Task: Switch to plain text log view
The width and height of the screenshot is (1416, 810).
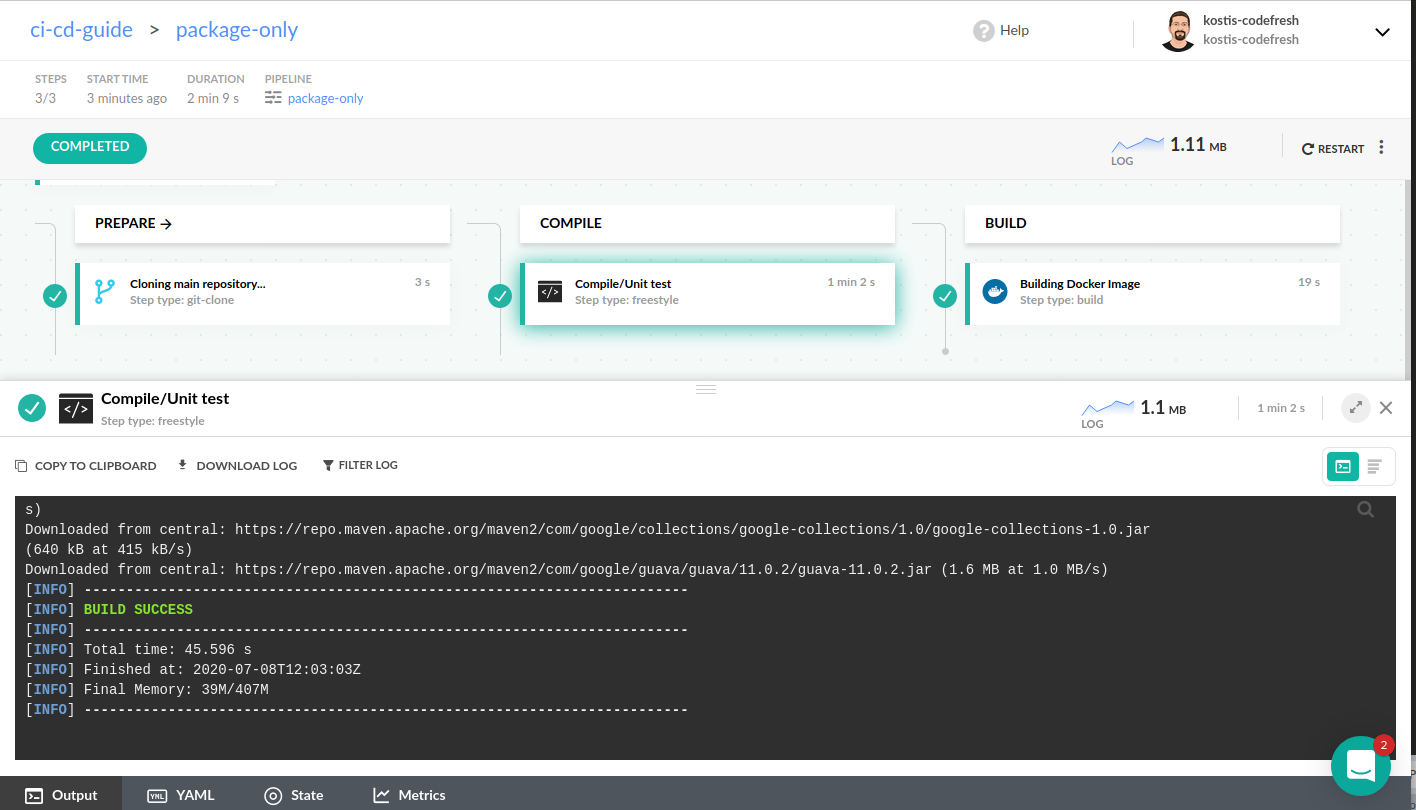Action: pyautogui.click(x=1374, y=466)
